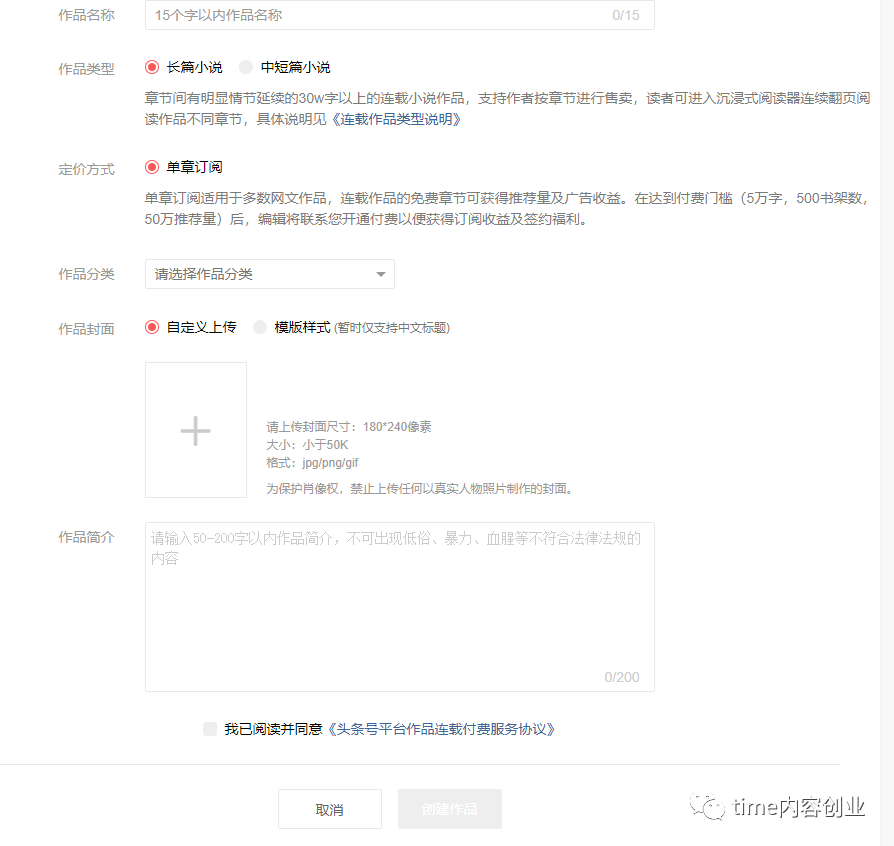Click the plus icon to upload cover
Image resolution: width=894 pixels, height=846 pixels.
[x=196, y=430]
